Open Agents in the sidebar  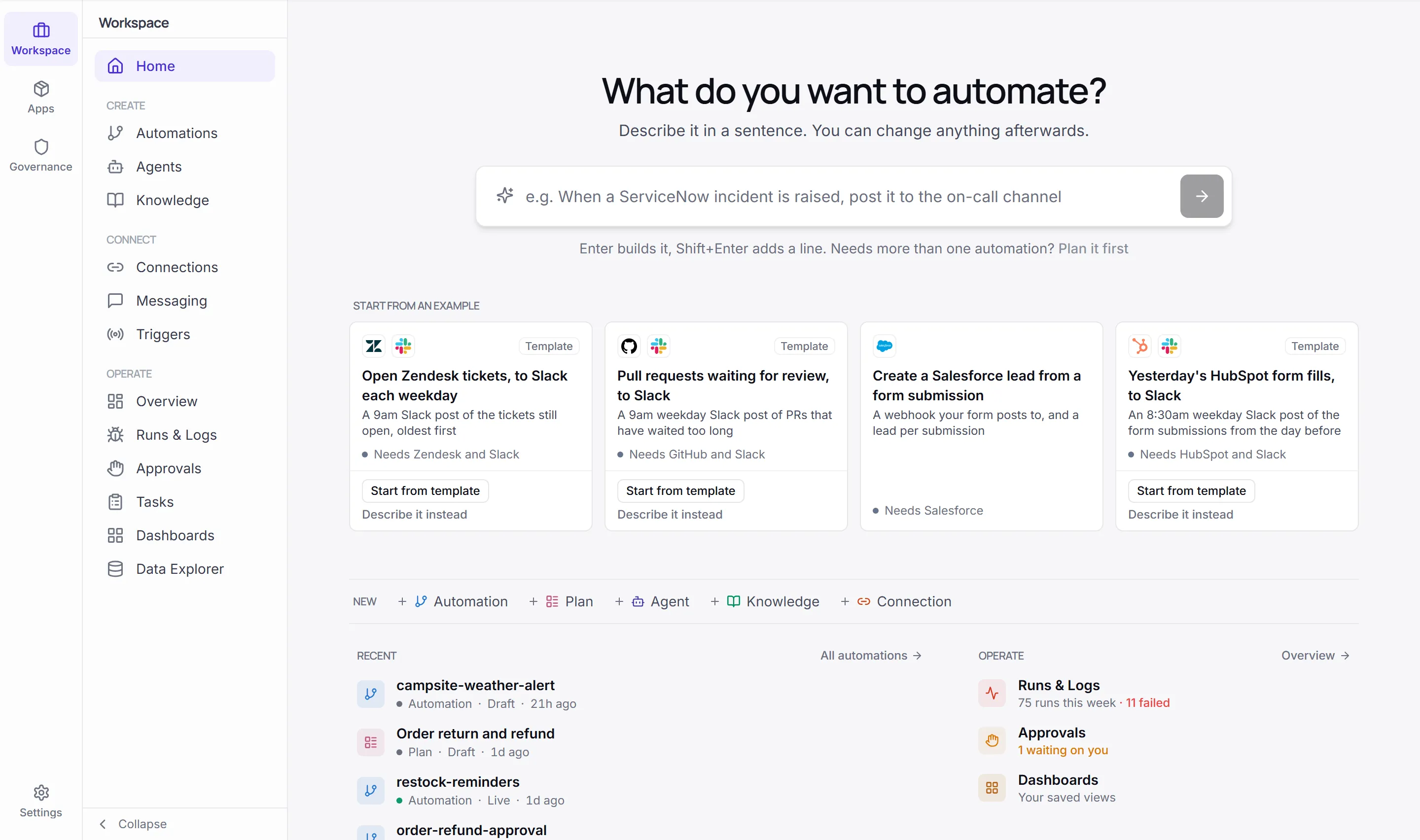(184, 167)
